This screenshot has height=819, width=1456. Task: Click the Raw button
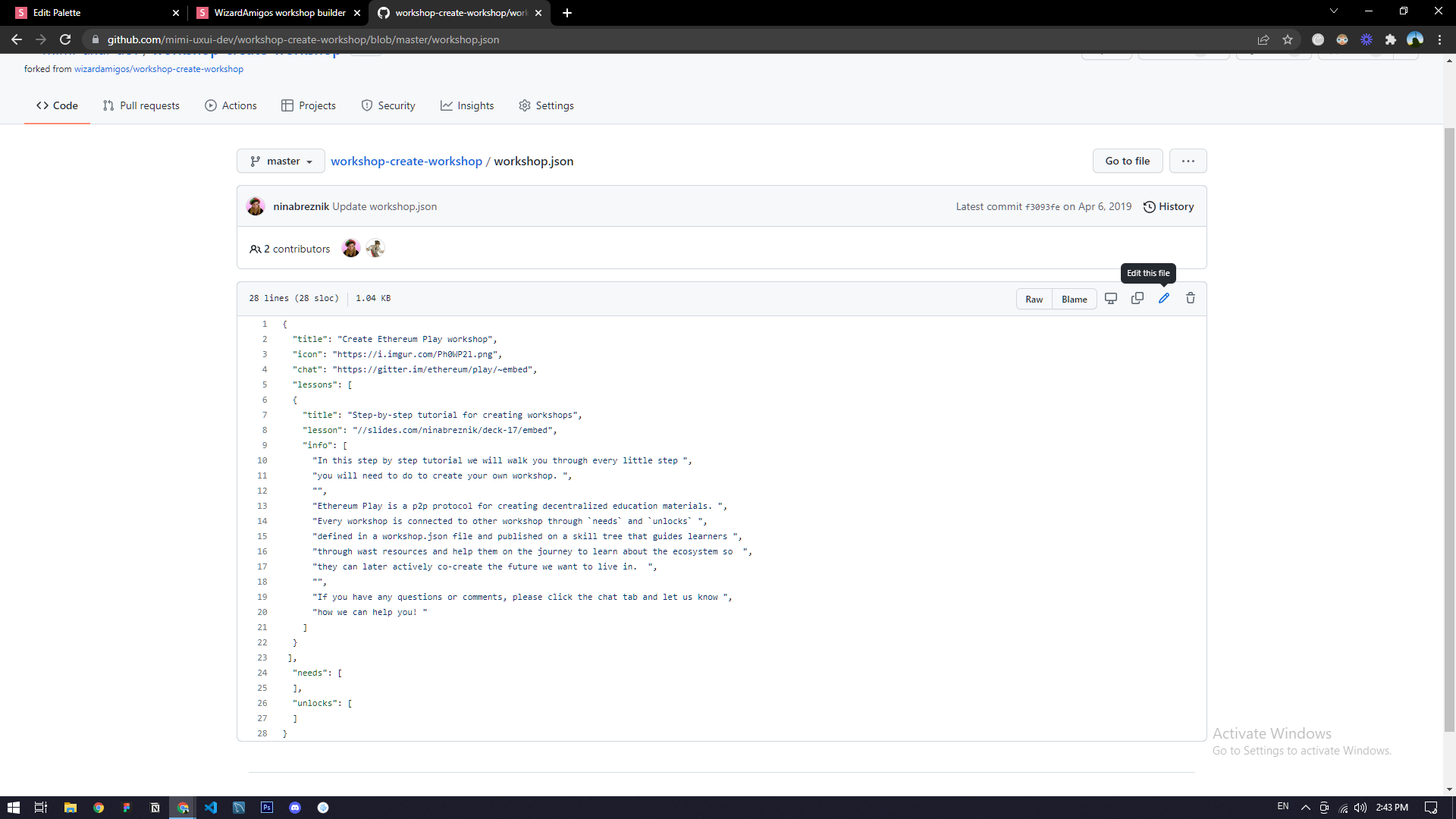click(1034, 299)
